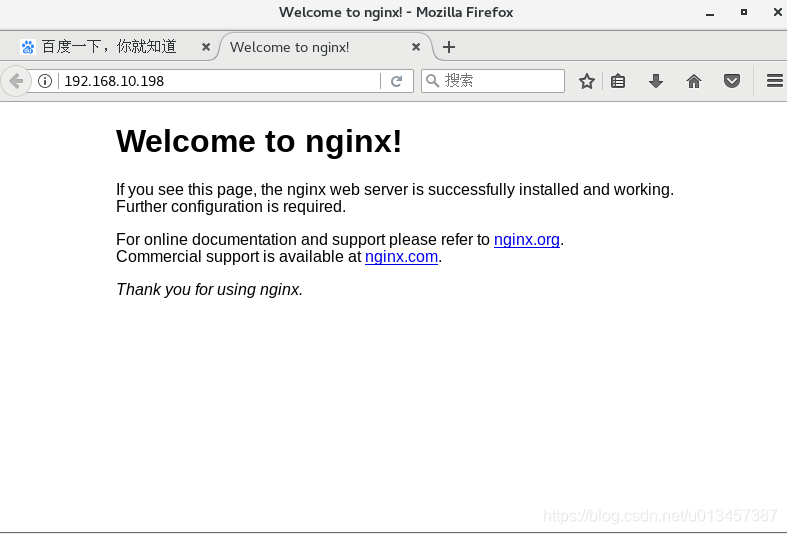Save page to Pocket icon
Screen dimensions: 787x534
pyautogui.click(x=732, y=81)
